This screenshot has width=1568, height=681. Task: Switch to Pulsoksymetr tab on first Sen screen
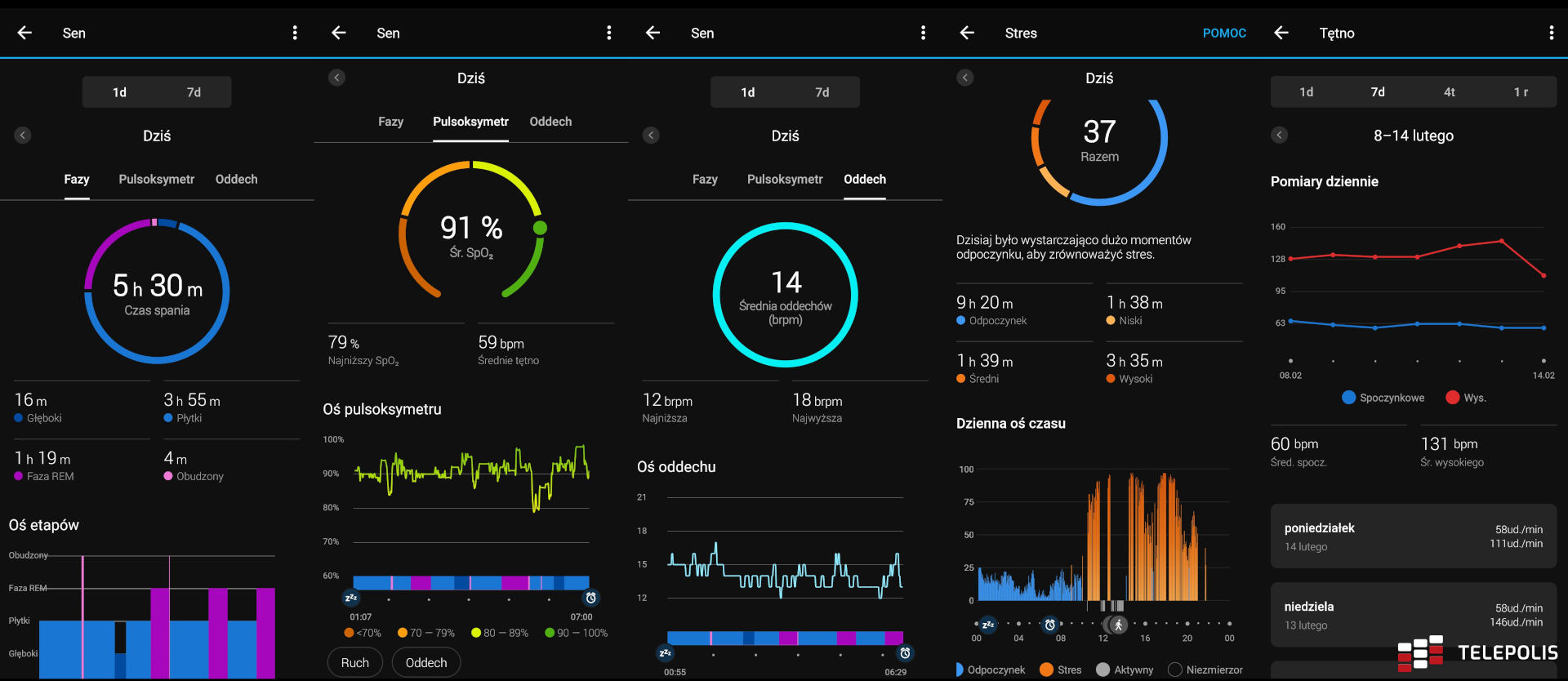click(156, 180)
